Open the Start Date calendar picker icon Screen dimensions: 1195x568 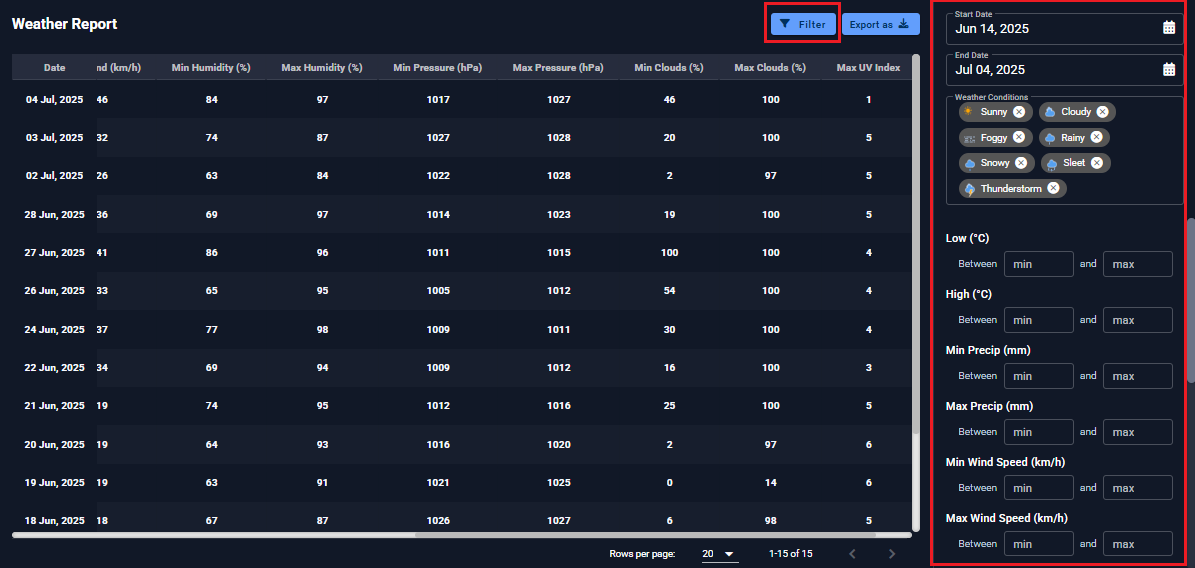[1169, 28]
